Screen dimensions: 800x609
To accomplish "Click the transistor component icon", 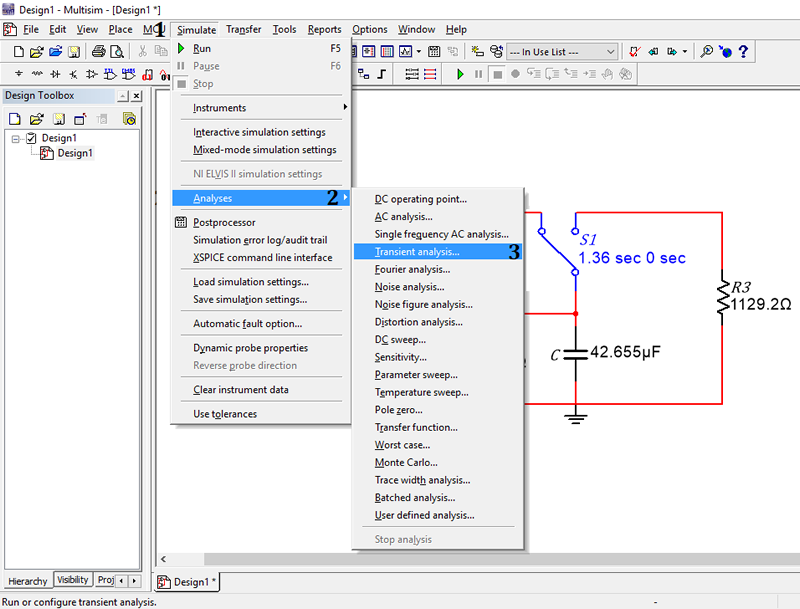I will (x=73, y=74).
